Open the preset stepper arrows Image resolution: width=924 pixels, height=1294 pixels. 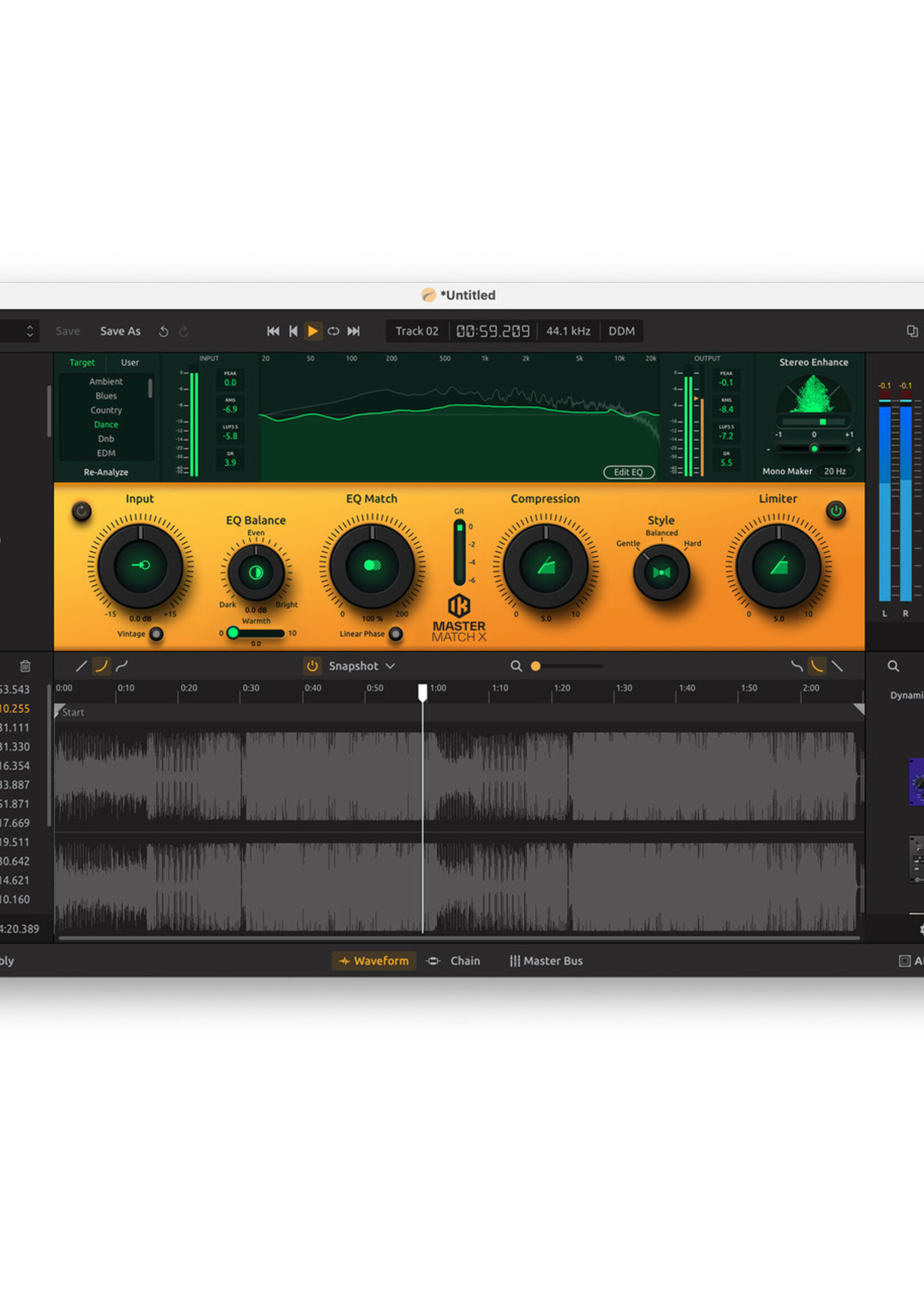tap(30, 331)
